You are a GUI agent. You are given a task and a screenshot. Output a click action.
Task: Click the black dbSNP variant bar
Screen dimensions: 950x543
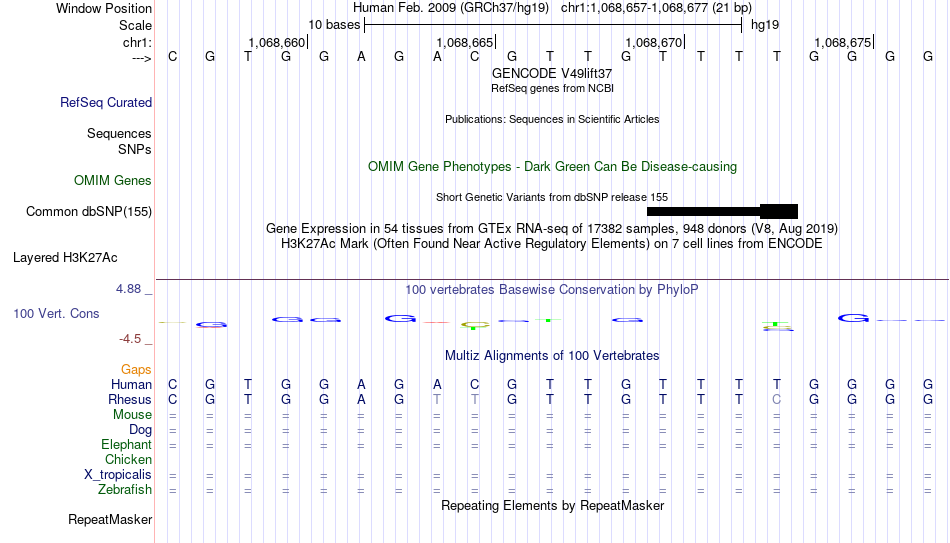pos(722,212)
